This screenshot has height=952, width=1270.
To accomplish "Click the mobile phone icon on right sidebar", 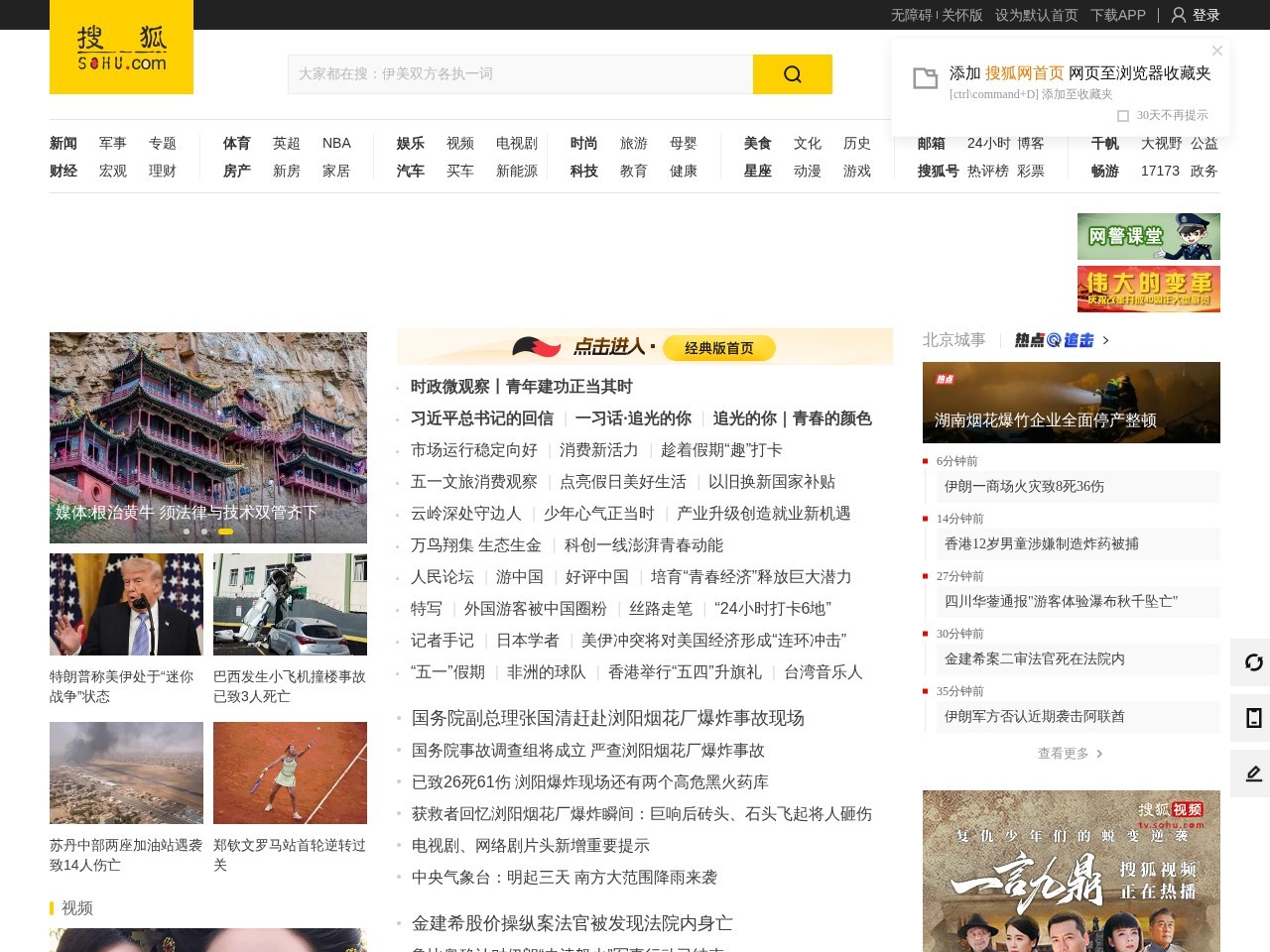I will (1253, 718).
